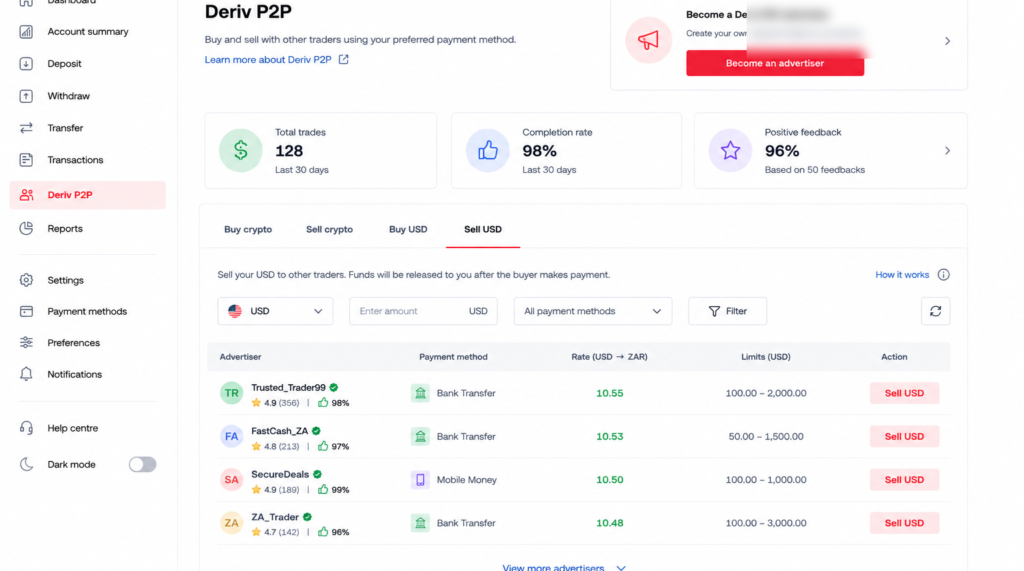Click the Reports pie chart icon
1024x571 pixels.
pos(26,228)
